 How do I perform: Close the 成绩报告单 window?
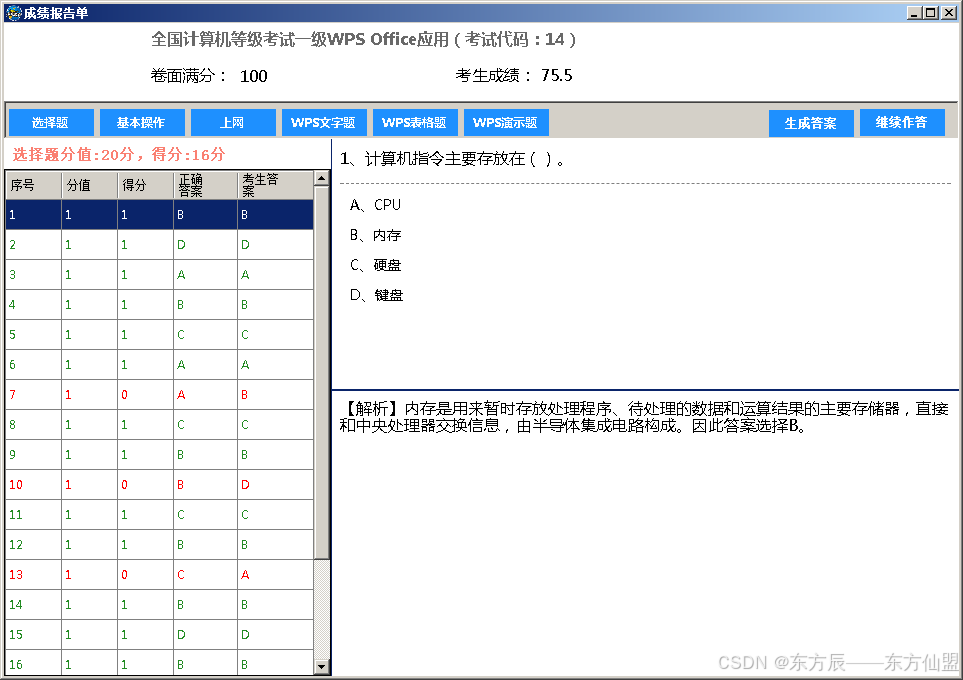point(949,12)
